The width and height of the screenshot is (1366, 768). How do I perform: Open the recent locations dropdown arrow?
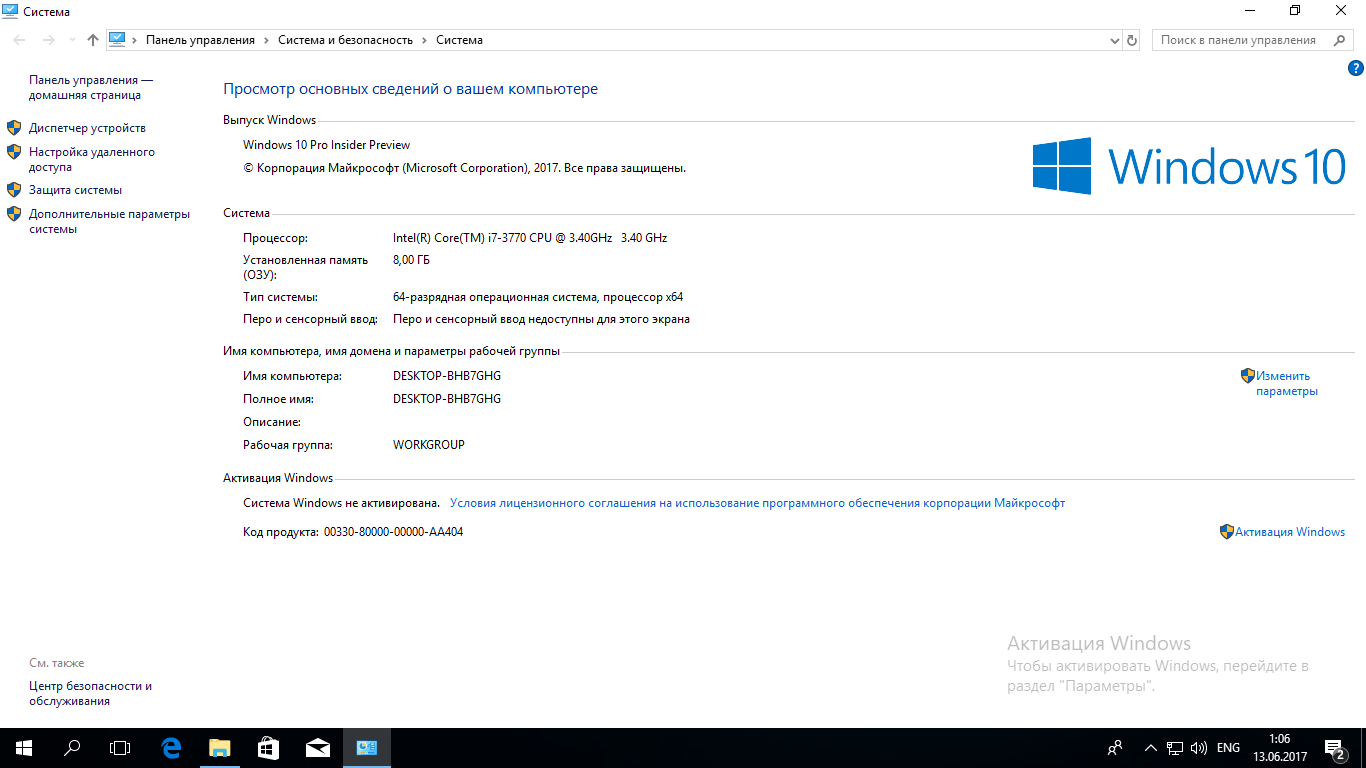click(x=72, y=40)
